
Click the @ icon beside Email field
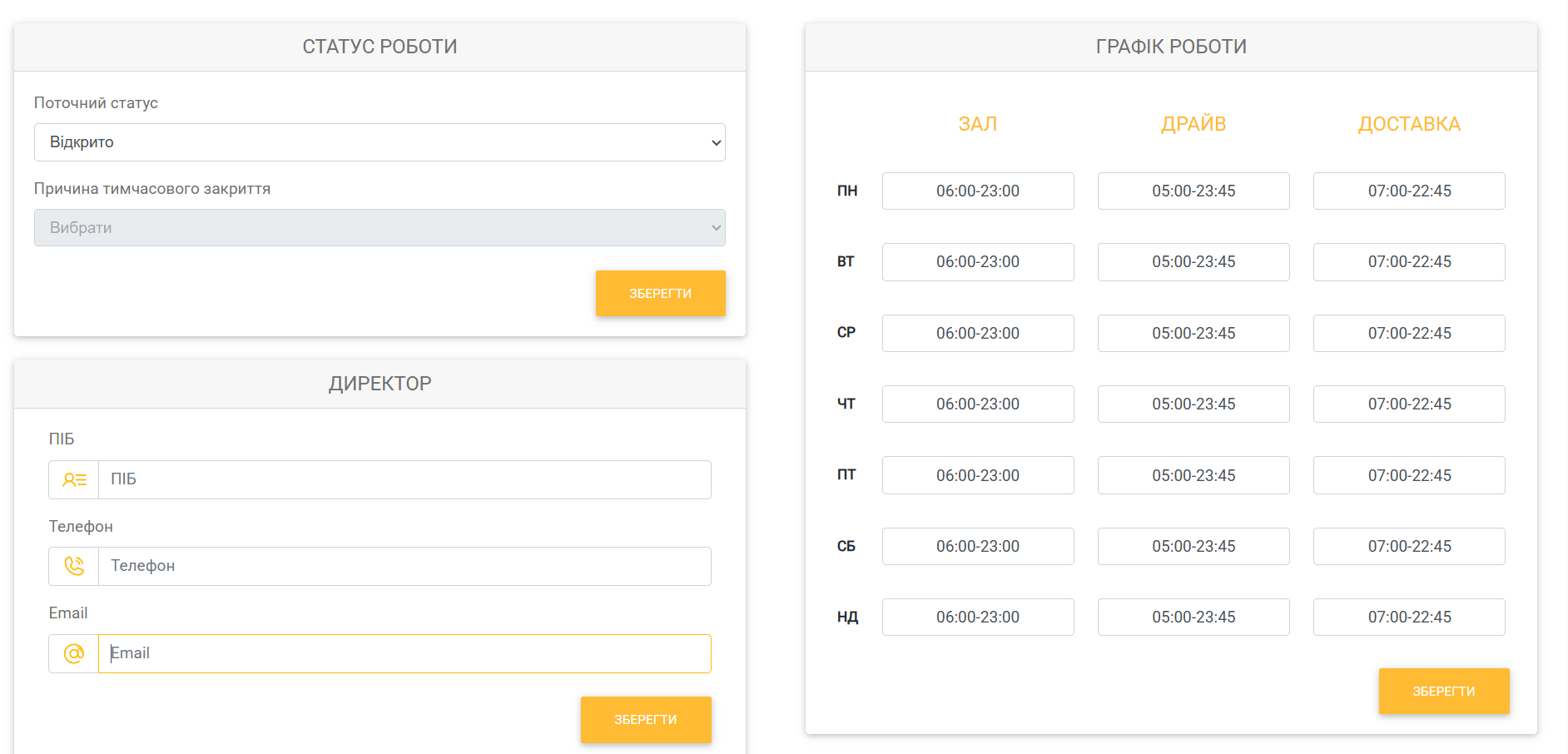pos(74,654)
